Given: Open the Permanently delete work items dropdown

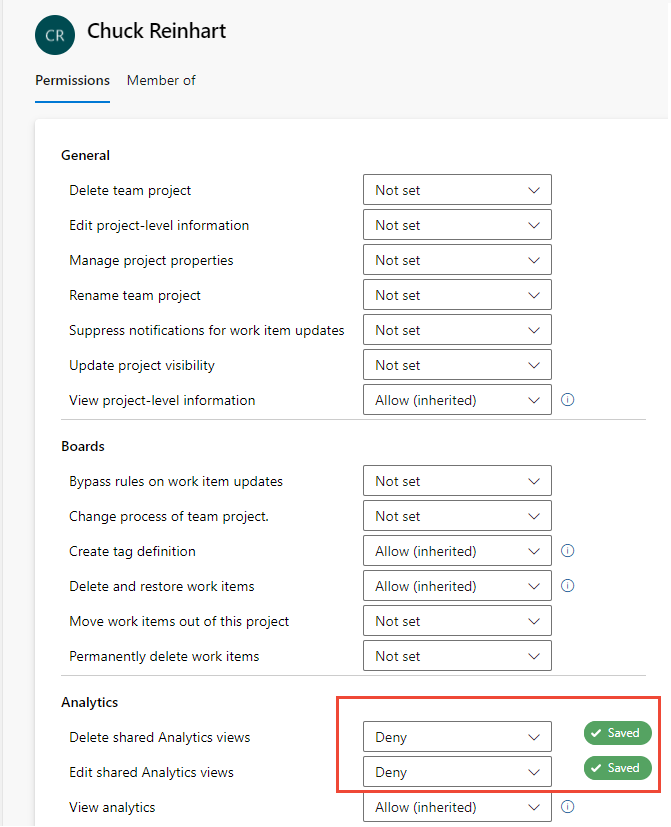Looking at the screenshot, I should 456,655.
